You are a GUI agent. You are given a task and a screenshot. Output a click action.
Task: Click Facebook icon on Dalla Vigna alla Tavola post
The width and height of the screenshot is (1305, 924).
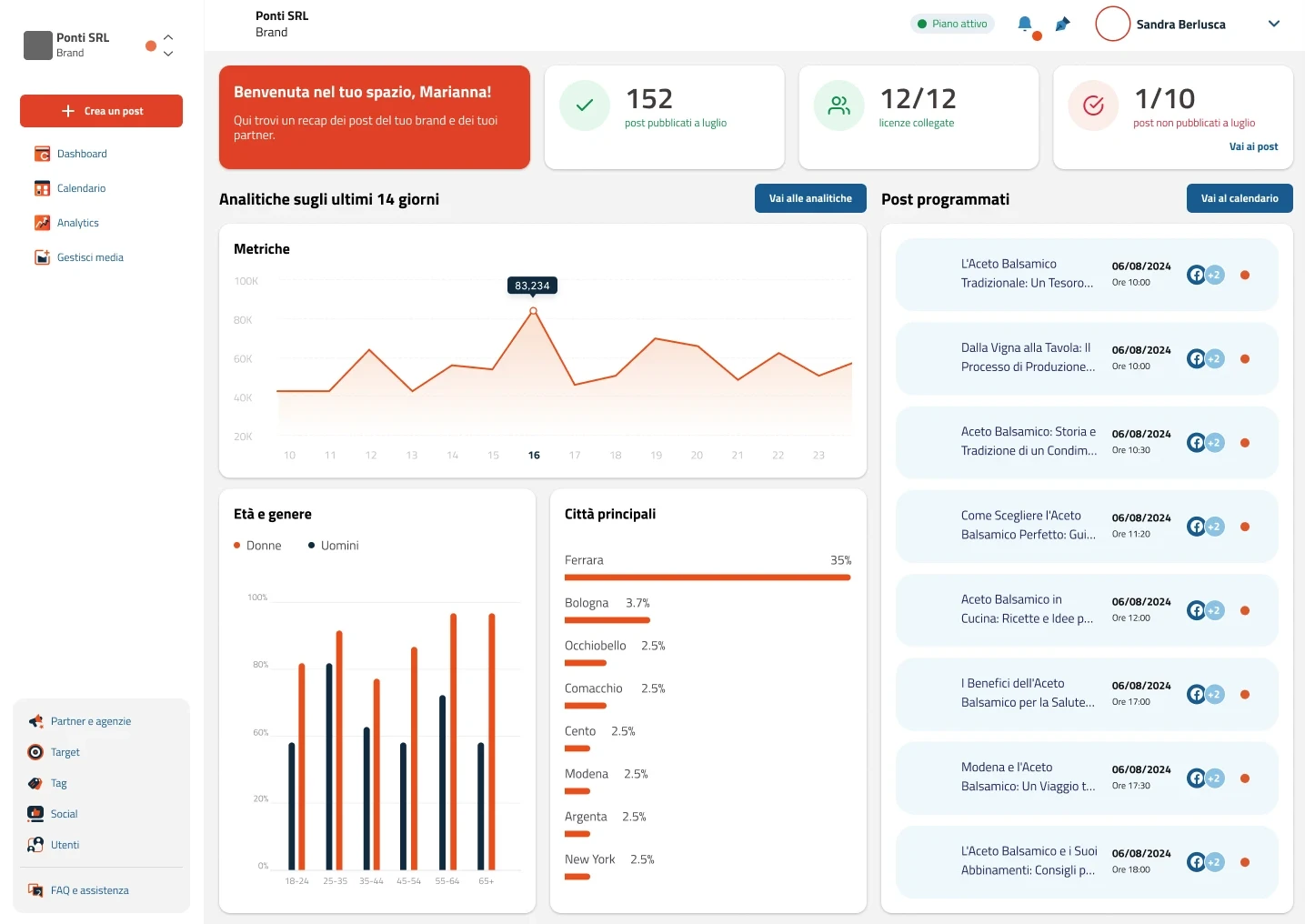[1197, 359]
